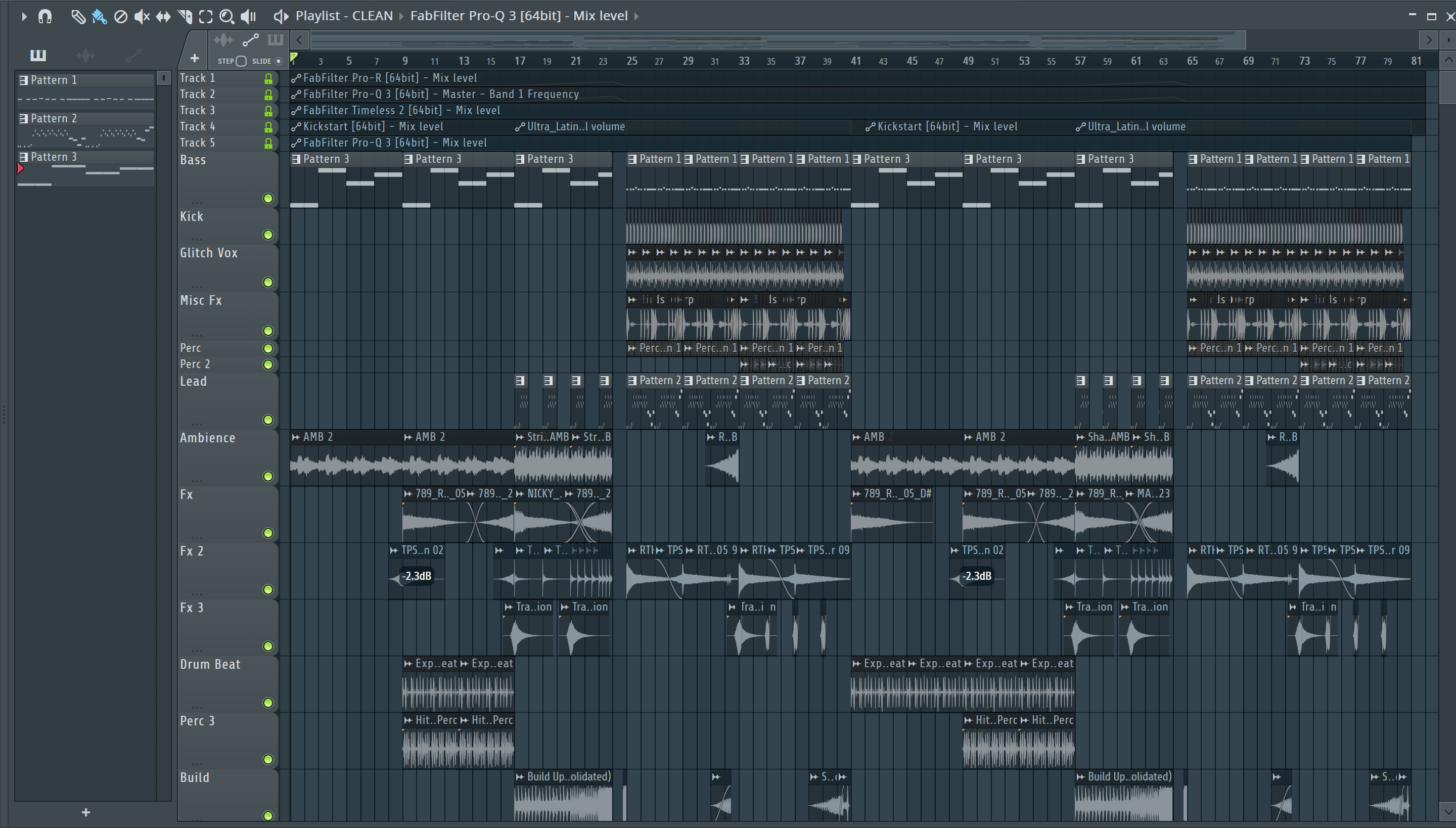The width and height of the screenshot is (1456, 828).
Task: Mute the Ambience track
Action: click(x=268, y=477)
